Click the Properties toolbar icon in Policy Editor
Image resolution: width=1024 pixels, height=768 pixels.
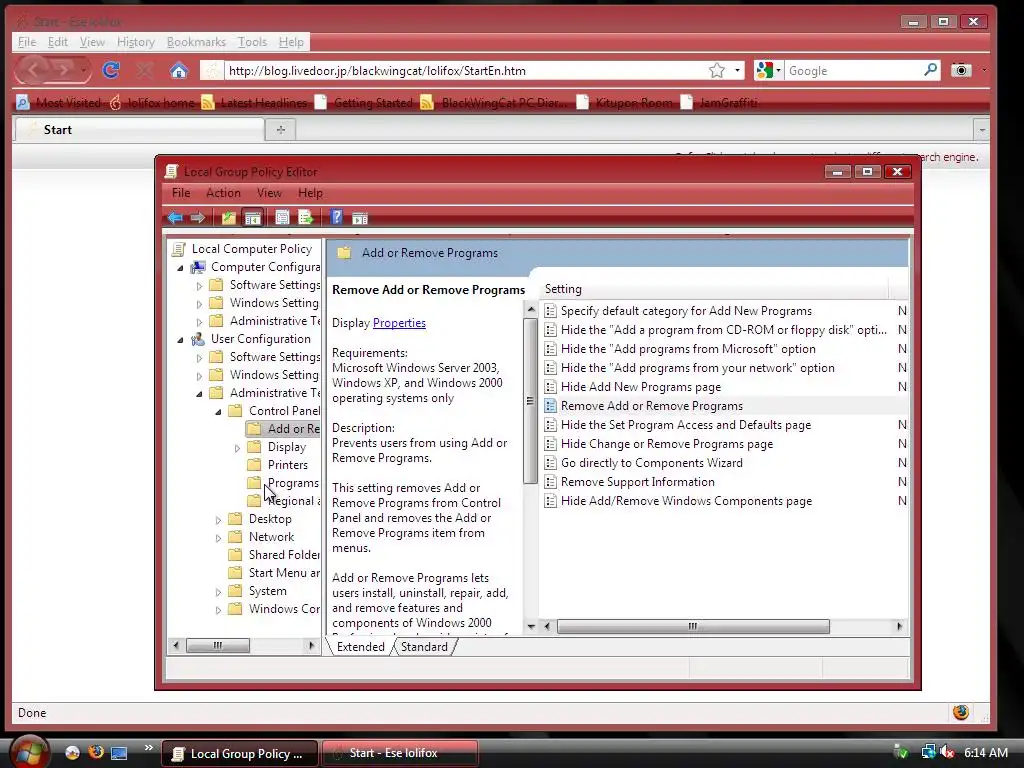[x=282, y=218]
